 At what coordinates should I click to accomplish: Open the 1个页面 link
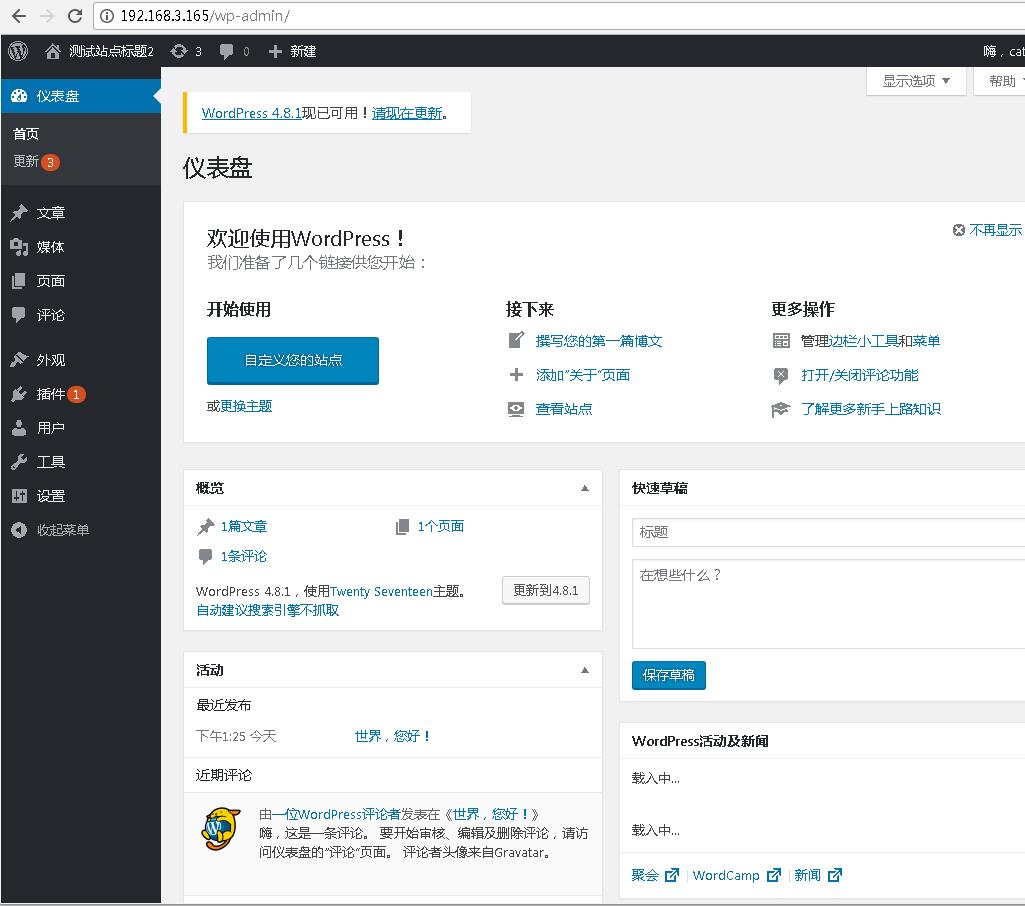point(441,526)
